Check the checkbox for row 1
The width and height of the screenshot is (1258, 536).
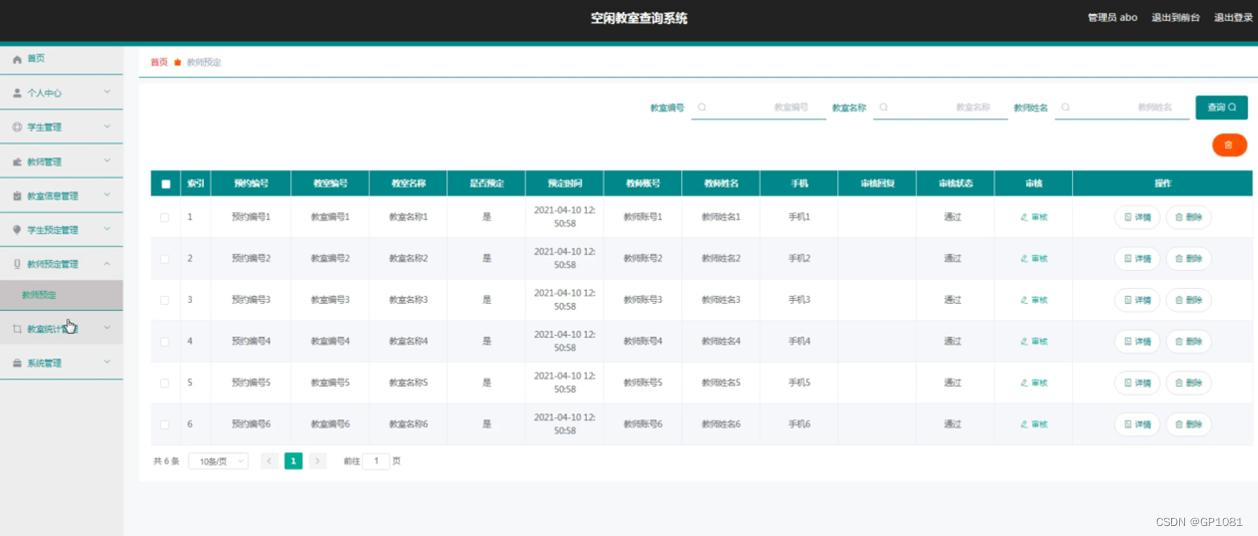tap(165, 217)
